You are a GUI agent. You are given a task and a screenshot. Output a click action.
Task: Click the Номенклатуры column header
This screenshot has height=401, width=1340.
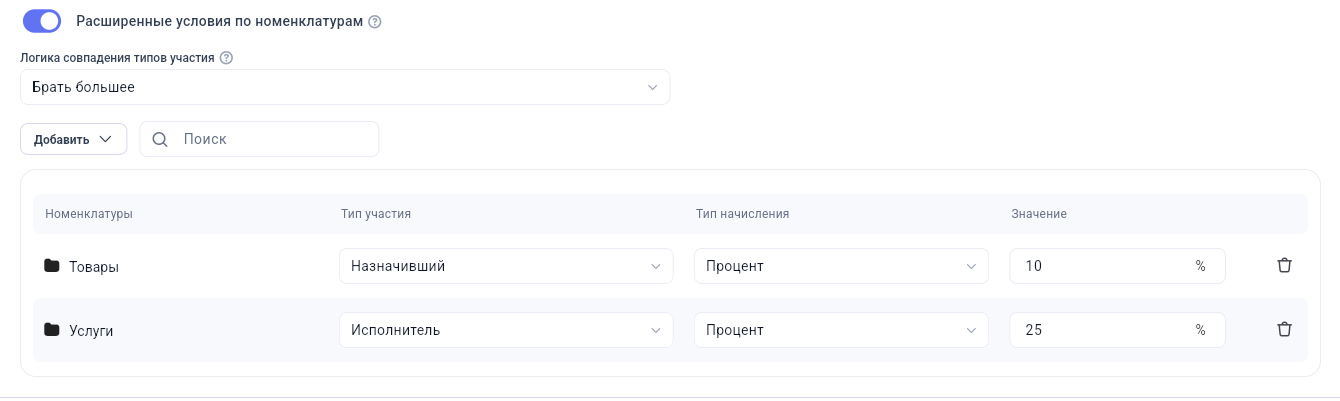click(89, 214)
